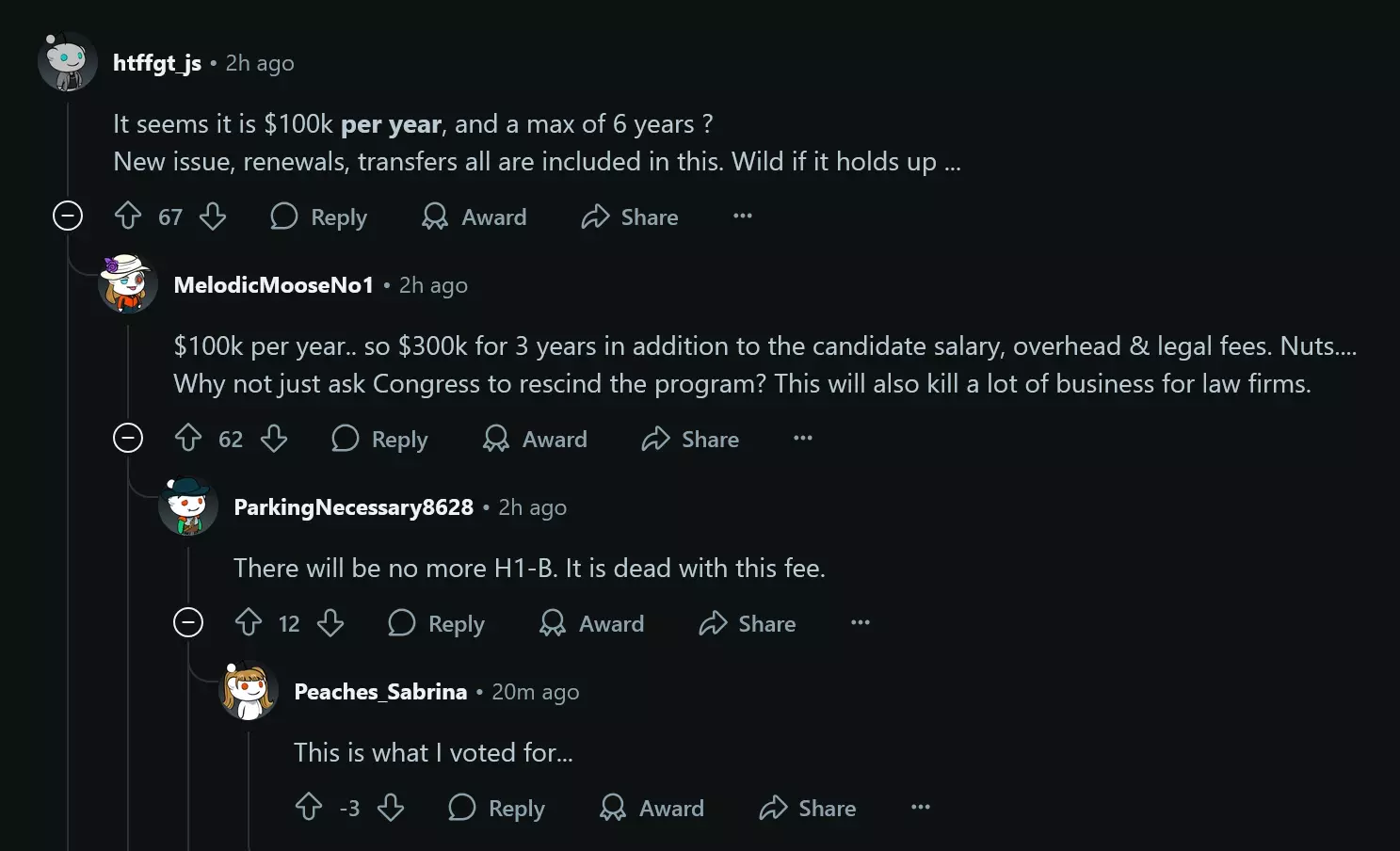Image resolution: width=1400 pixels, height=851 pixels.
Task: Downvote ParkingNecessary8628's comment
Action: coord(330,623)
